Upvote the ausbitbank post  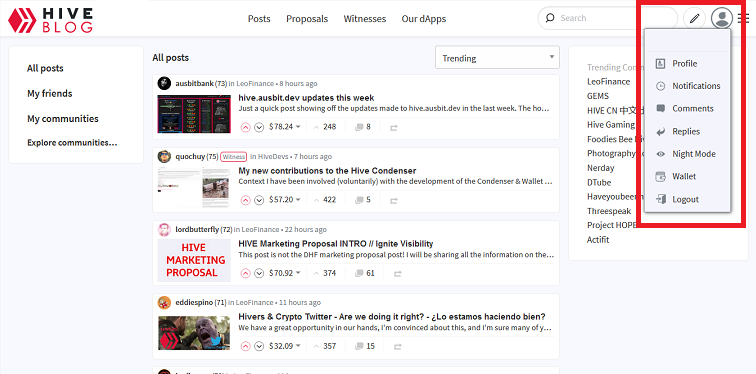pyautogui.click(x=245, y=127)
